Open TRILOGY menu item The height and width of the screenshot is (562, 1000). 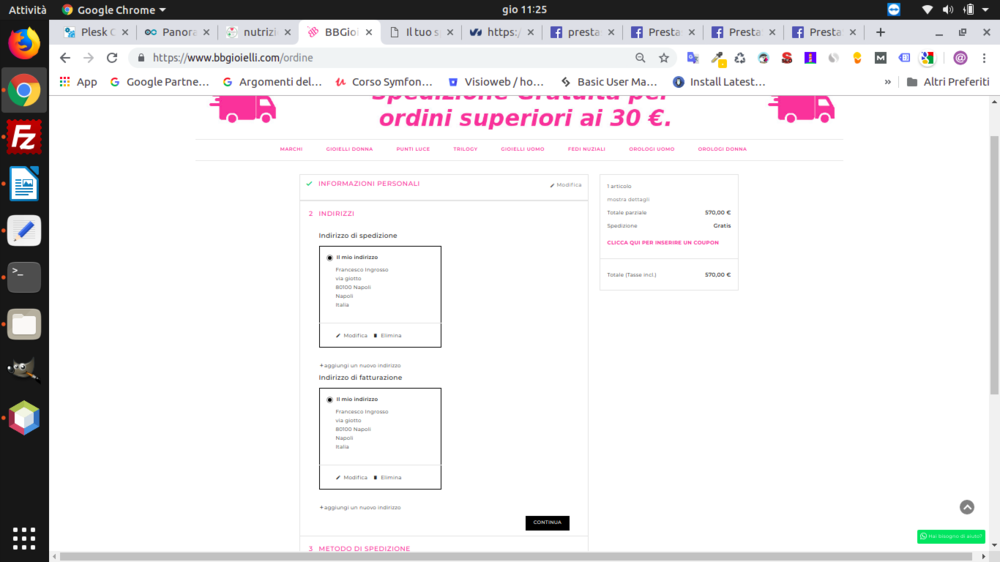pos(466,149)
